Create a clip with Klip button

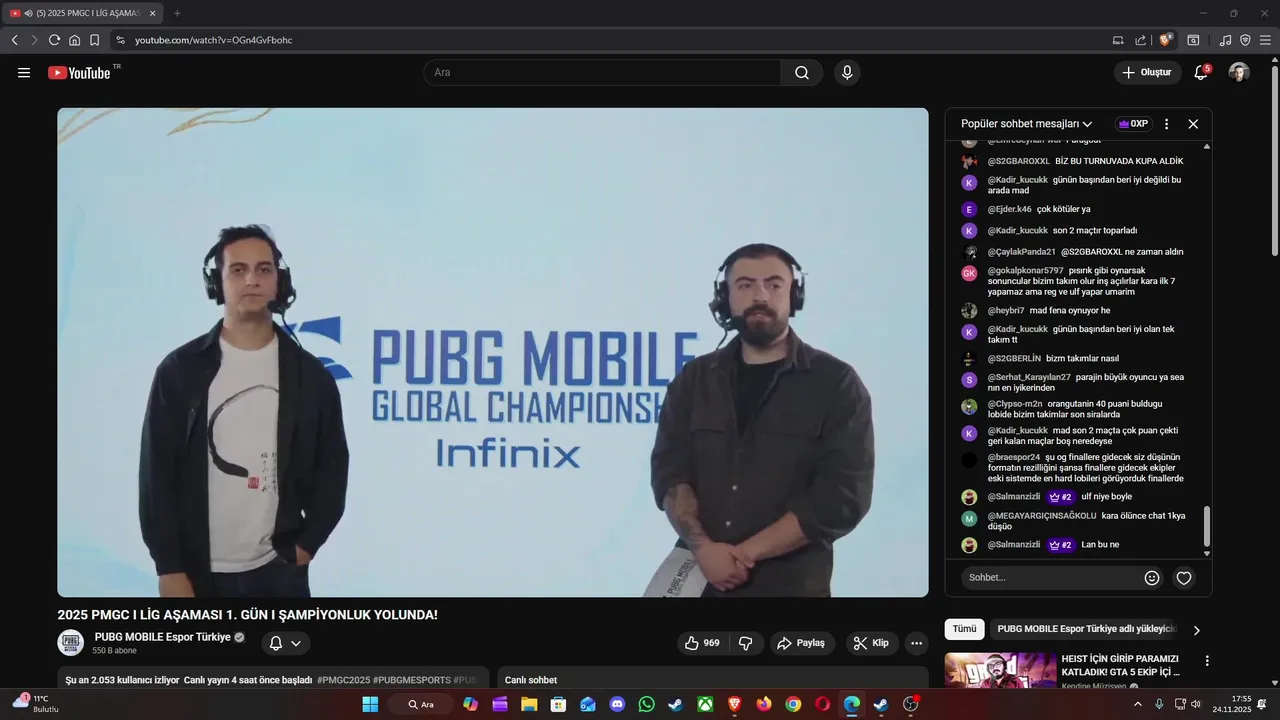pos(871,643)
